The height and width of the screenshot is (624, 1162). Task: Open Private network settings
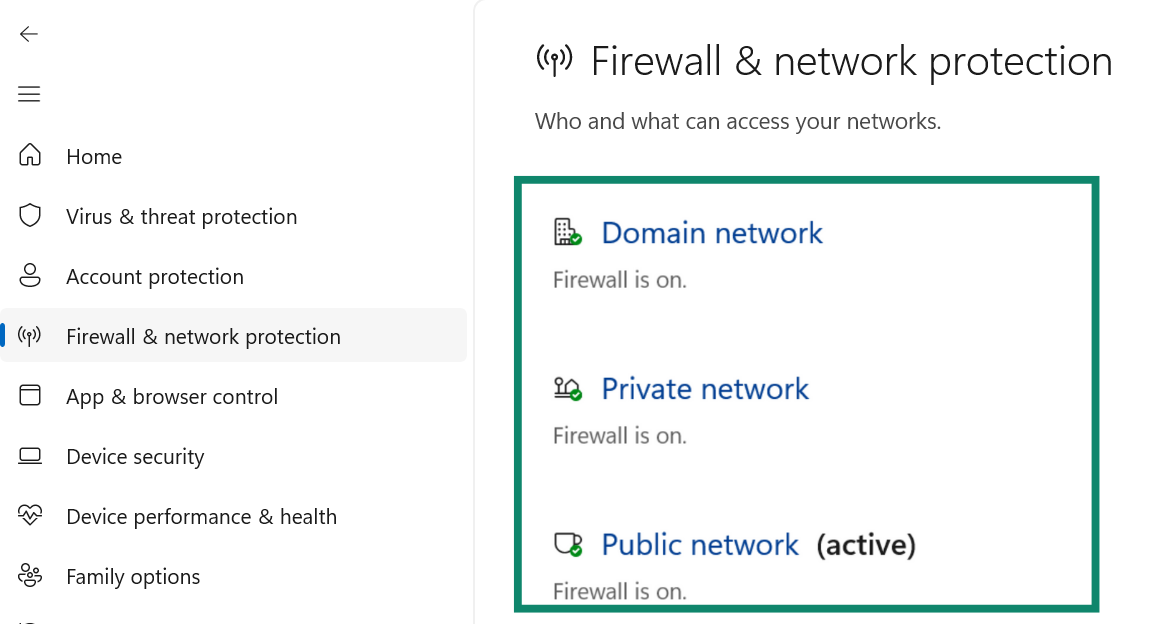(x=704, y=388)
